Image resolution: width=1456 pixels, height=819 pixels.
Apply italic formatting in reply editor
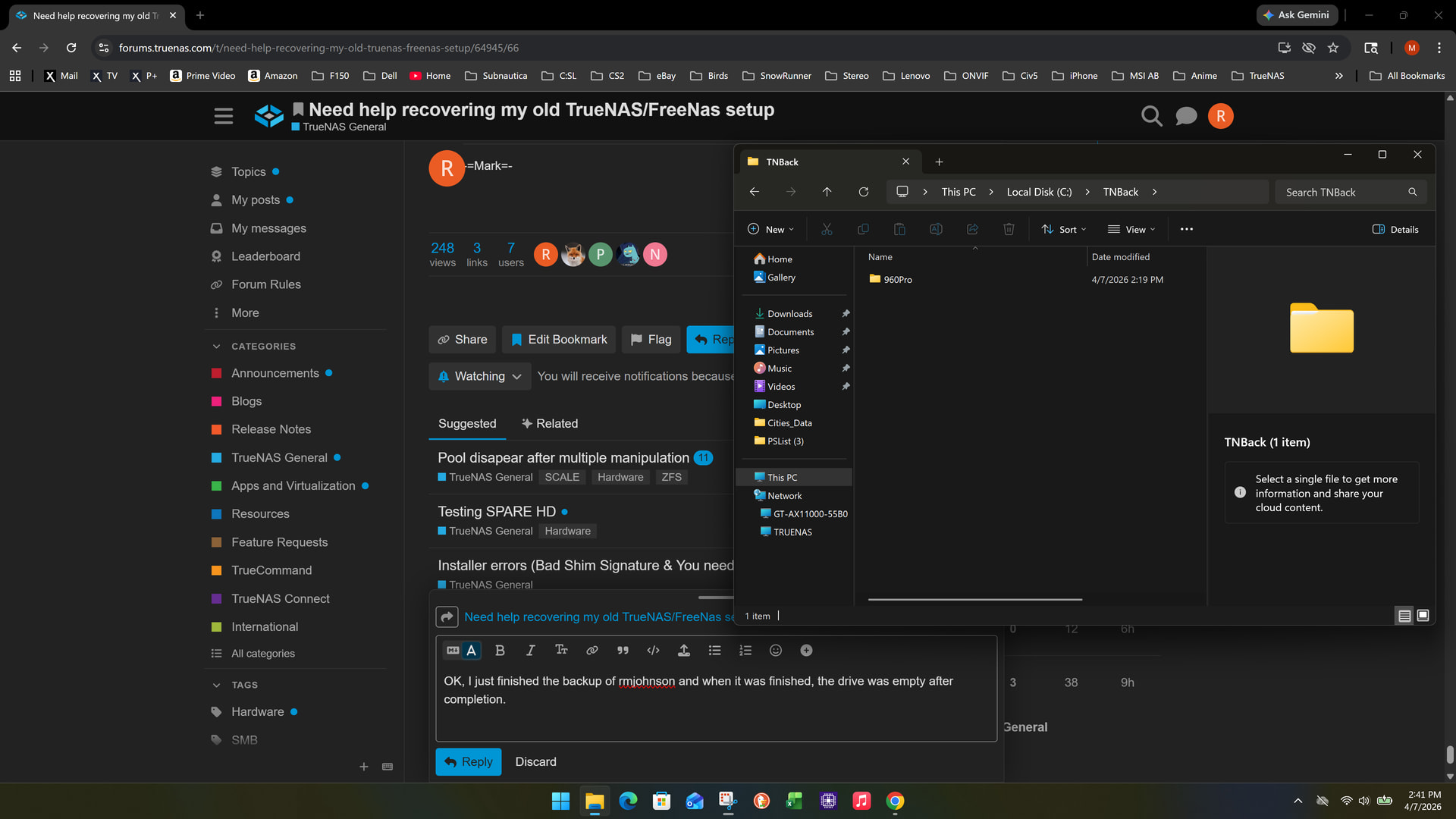(530, 650)
